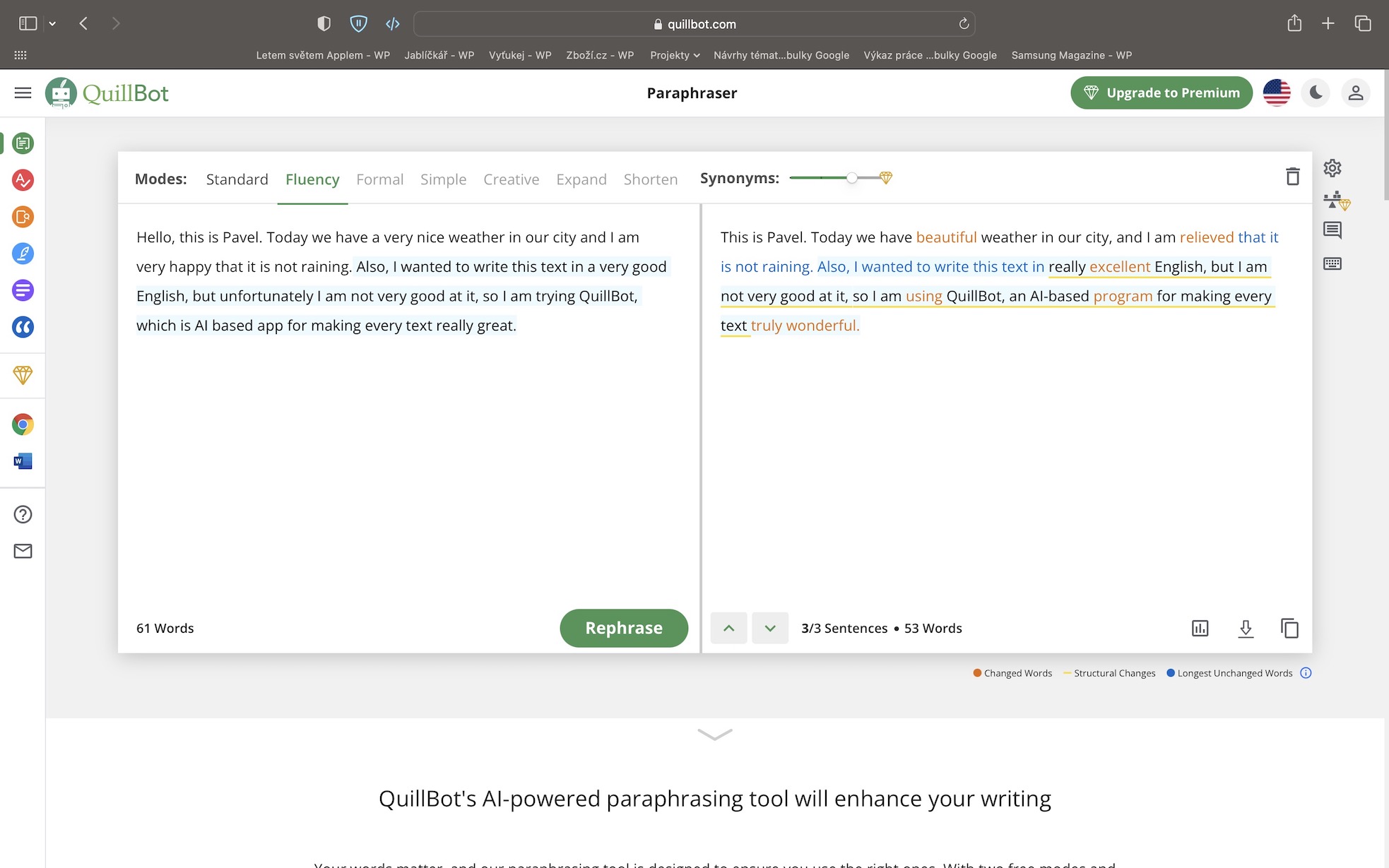
Task: Copy paraphrased output with copy icon
Action: pos(1289,628)
